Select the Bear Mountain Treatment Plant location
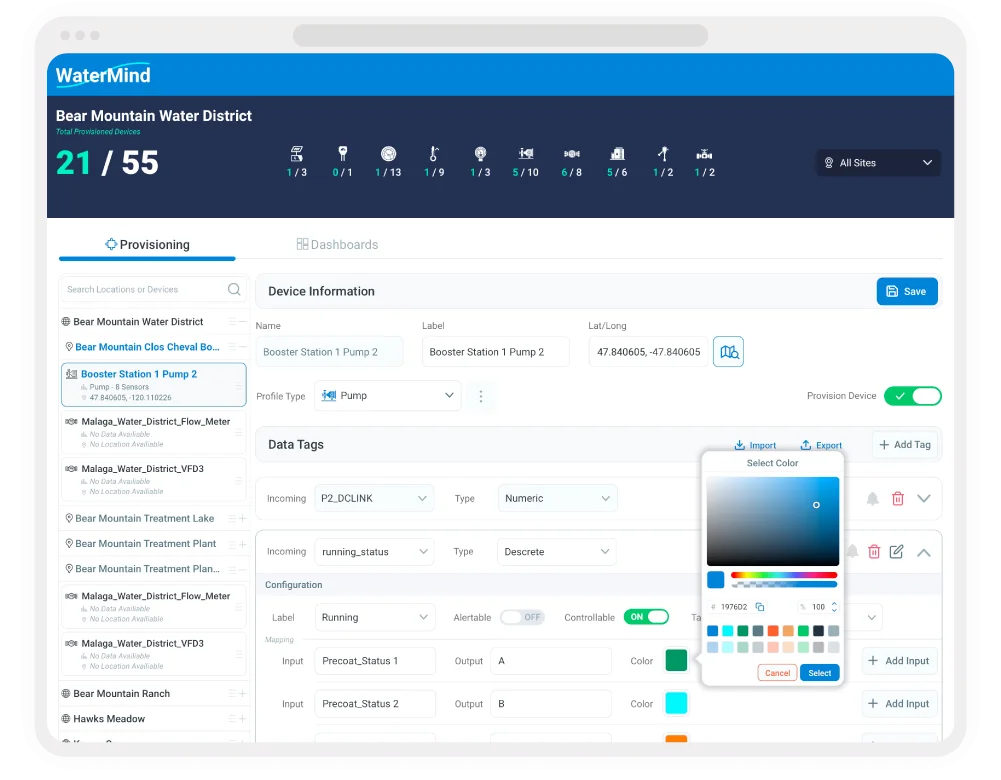This screenshot has height=780, width=1001. click(146, 544)
